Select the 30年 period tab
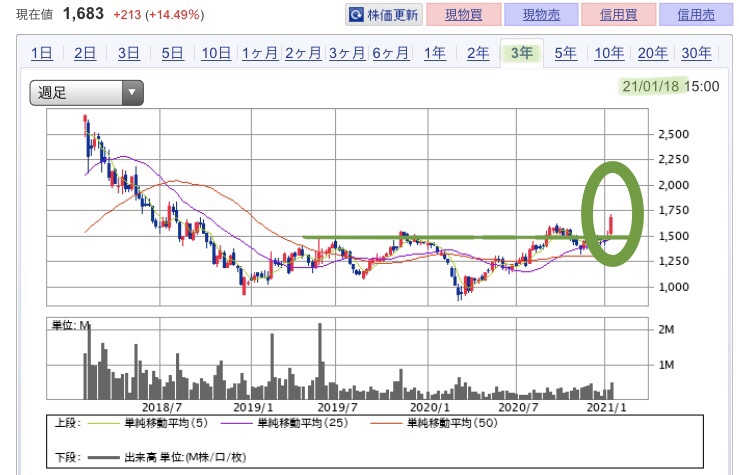Viewport: 739px width, 475px height. point(696,54)
